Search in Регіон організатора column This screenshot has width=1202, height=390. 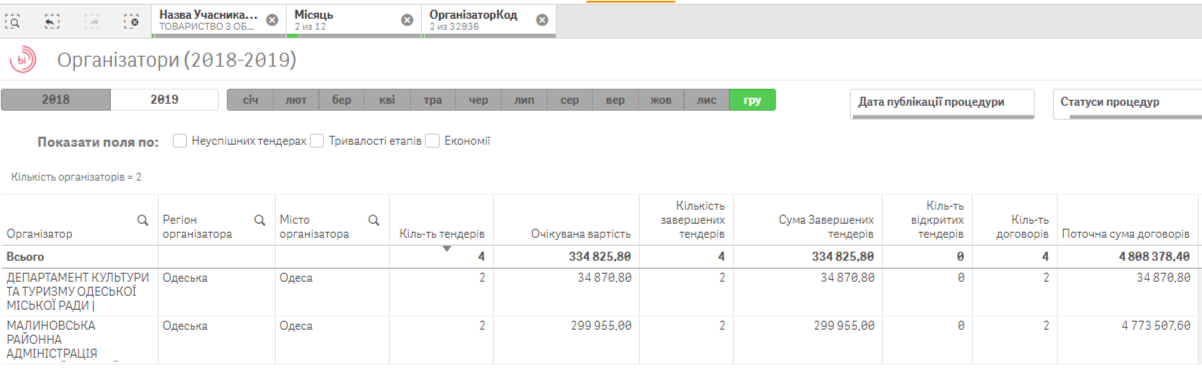(x=259, y=220)
